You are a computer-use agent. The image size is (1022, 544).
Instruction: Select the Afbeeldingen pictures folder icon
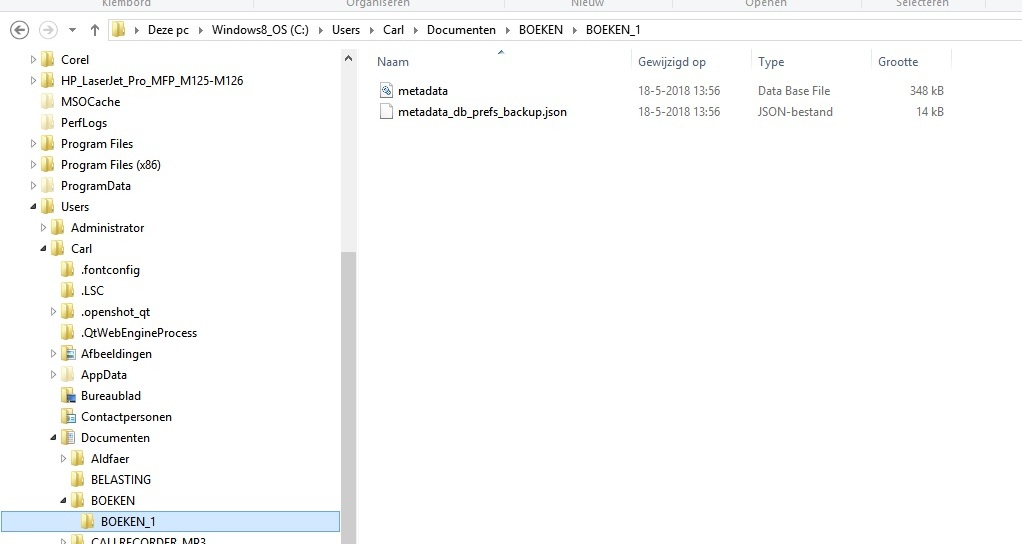coord(68,354)
